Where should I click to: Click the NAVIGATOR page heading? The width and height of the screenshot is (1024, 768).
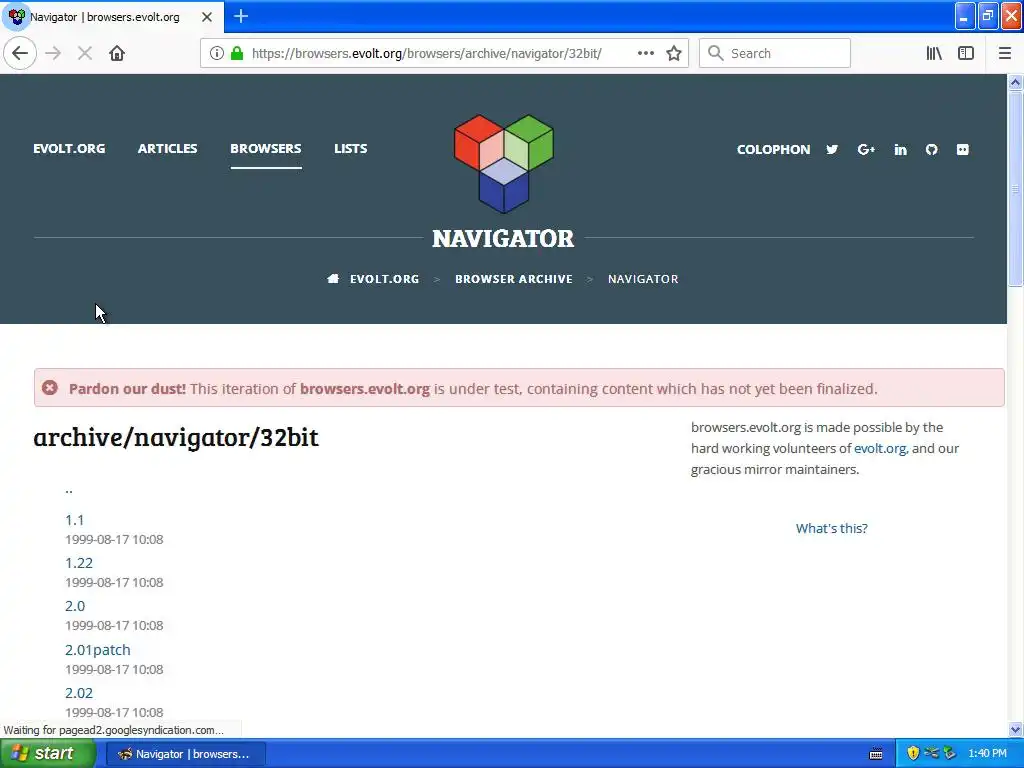coord(504,238)
